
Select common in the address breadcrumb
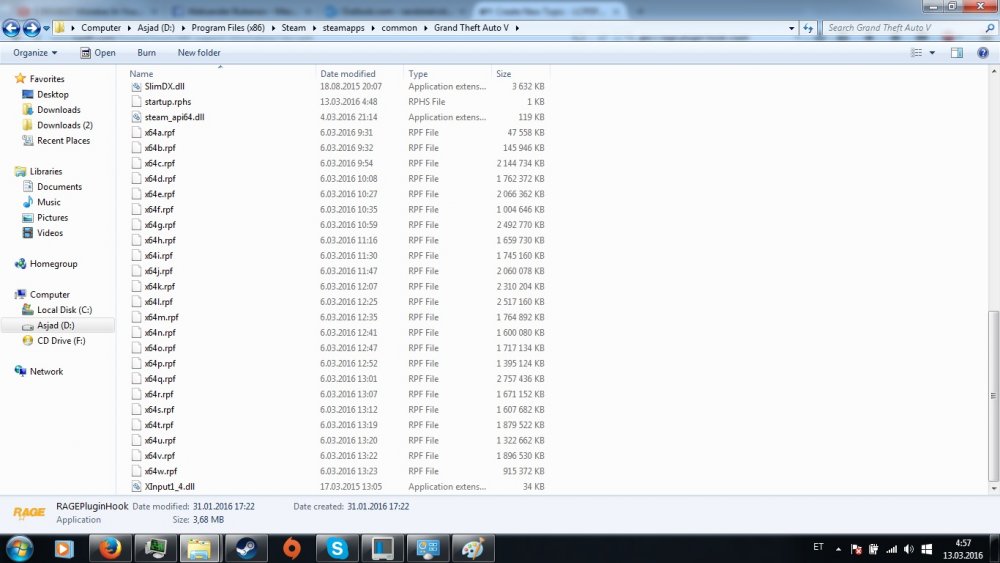[399, 28]
